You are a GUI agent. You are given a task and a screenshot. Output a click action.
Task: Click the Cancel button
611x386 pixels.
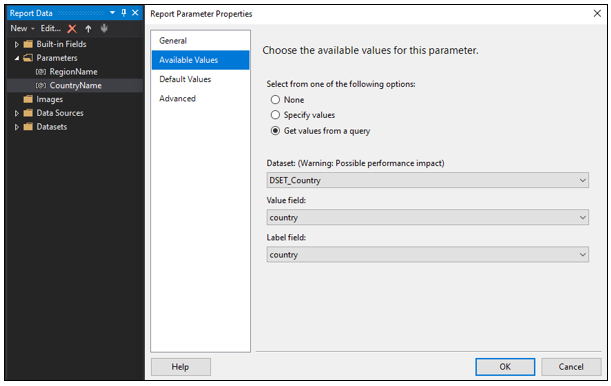pos(571,367)
